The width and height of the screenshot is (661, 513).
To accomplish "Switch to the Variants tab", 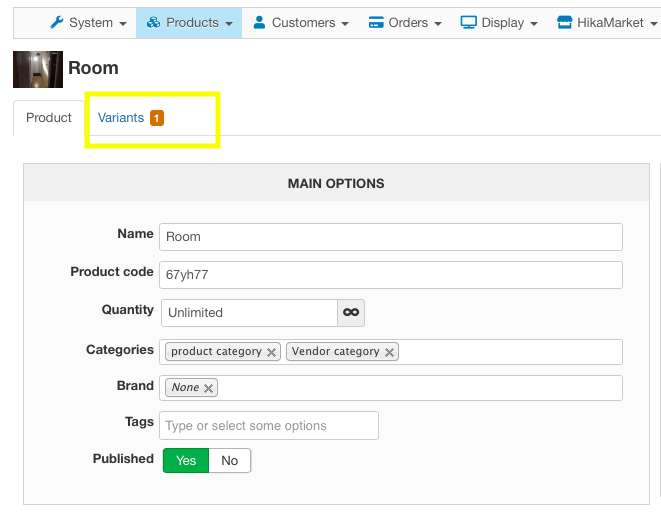I will click(x=121, y=118).
